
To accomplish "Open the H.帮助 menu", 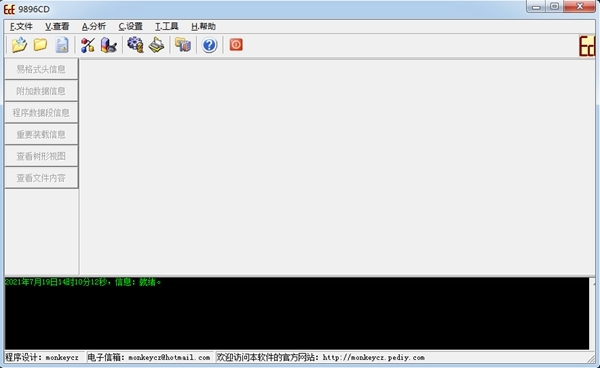I will [203, 26].
